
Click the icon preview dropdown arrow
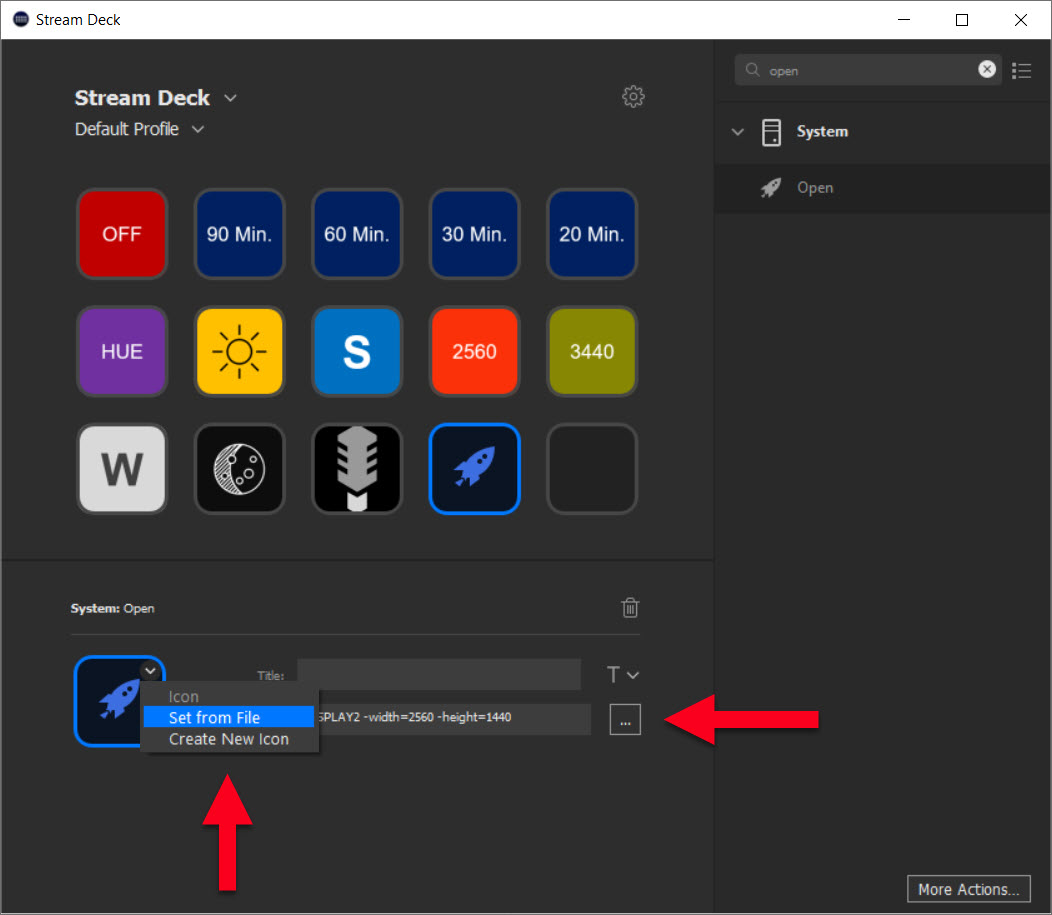pos(150,670)
